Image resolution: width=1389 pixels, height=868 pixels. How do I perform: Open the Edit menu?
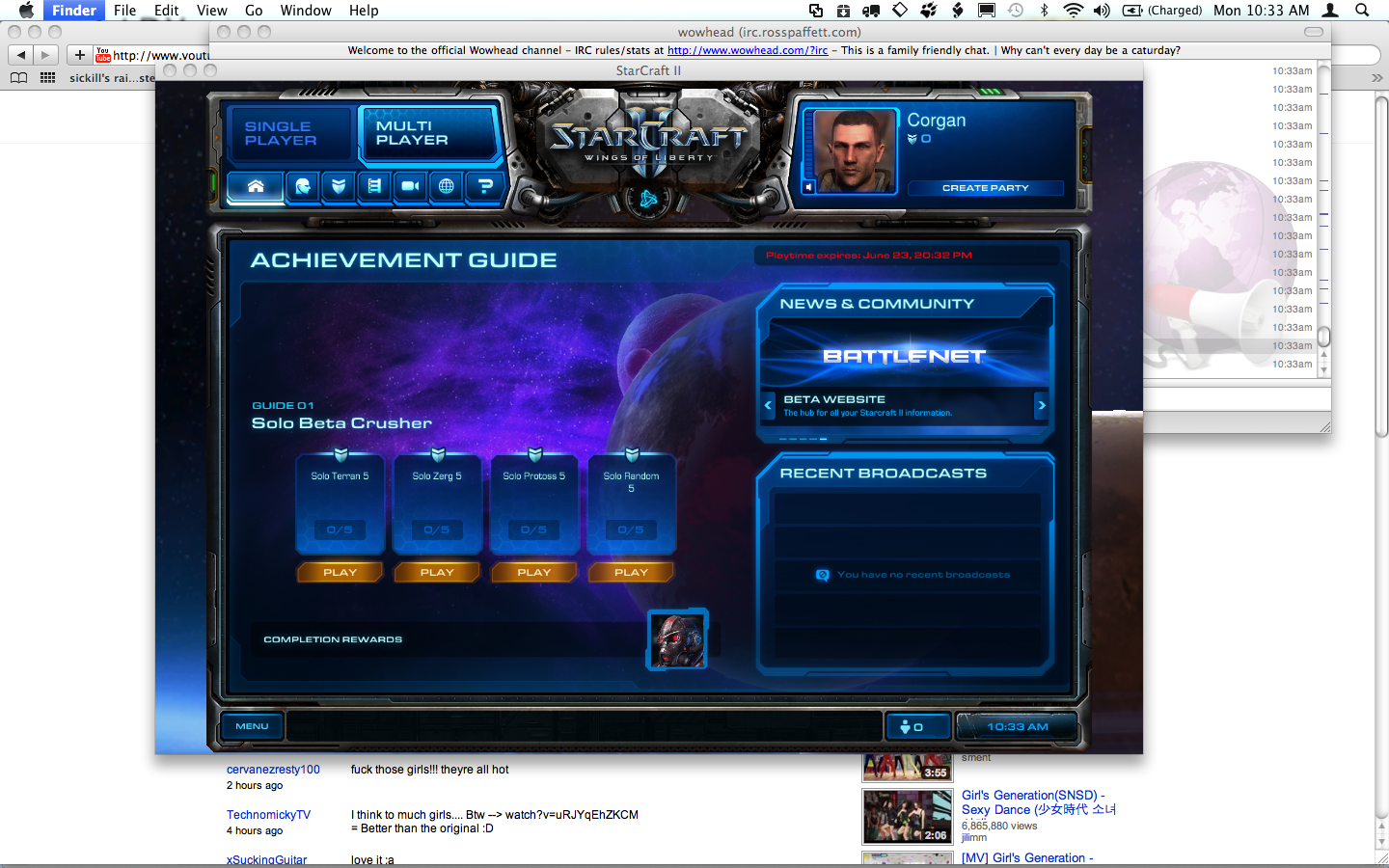167,11
